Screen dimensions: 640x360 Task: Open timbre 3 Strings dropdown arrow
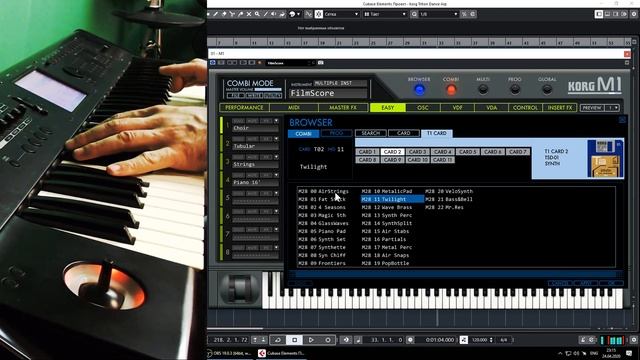point(276,157)
